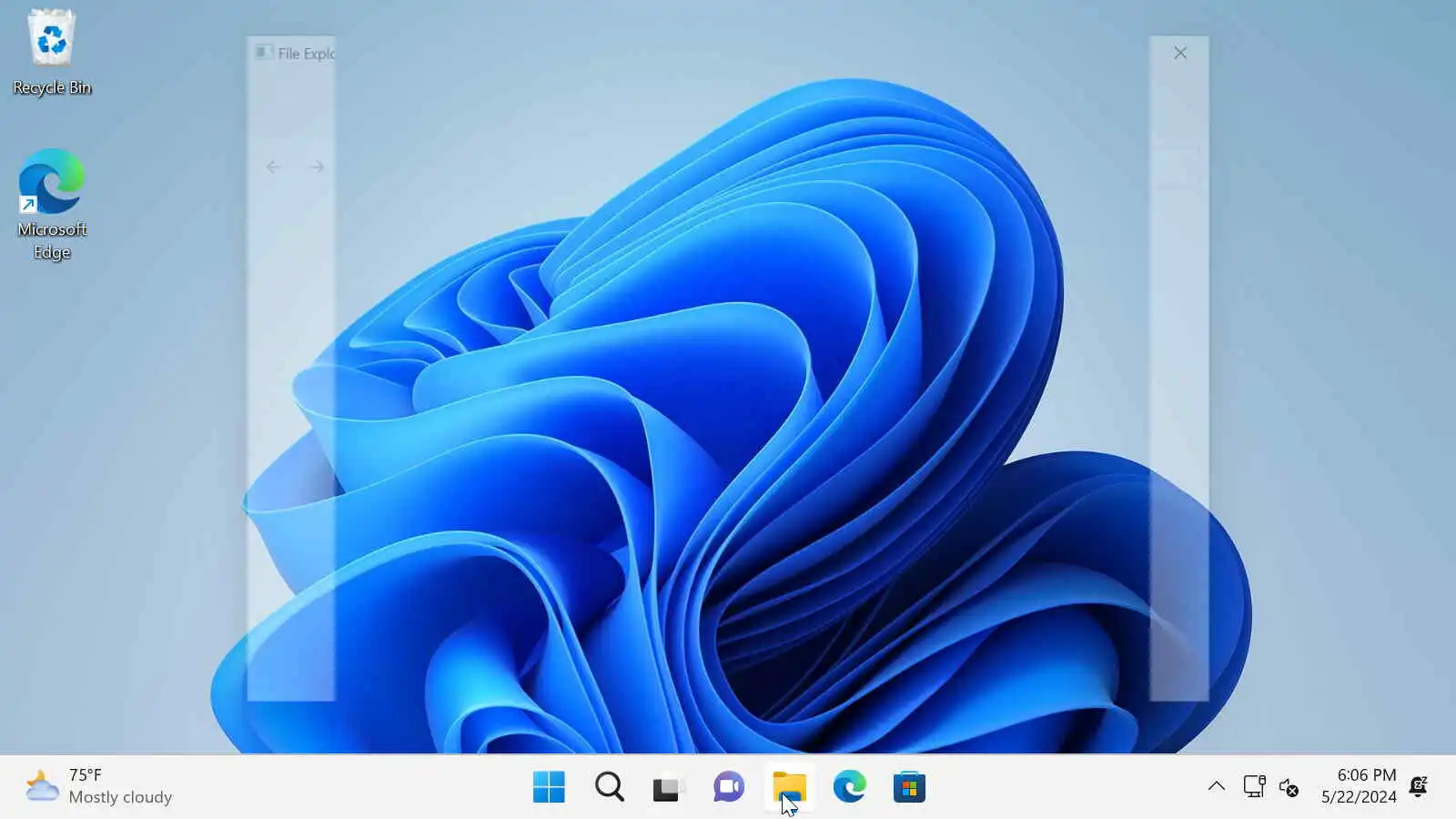Open the Recycle Bin desktop icon
This screenshot has height=819, width=1456.
pyautogui.click(x=52, y=51)
